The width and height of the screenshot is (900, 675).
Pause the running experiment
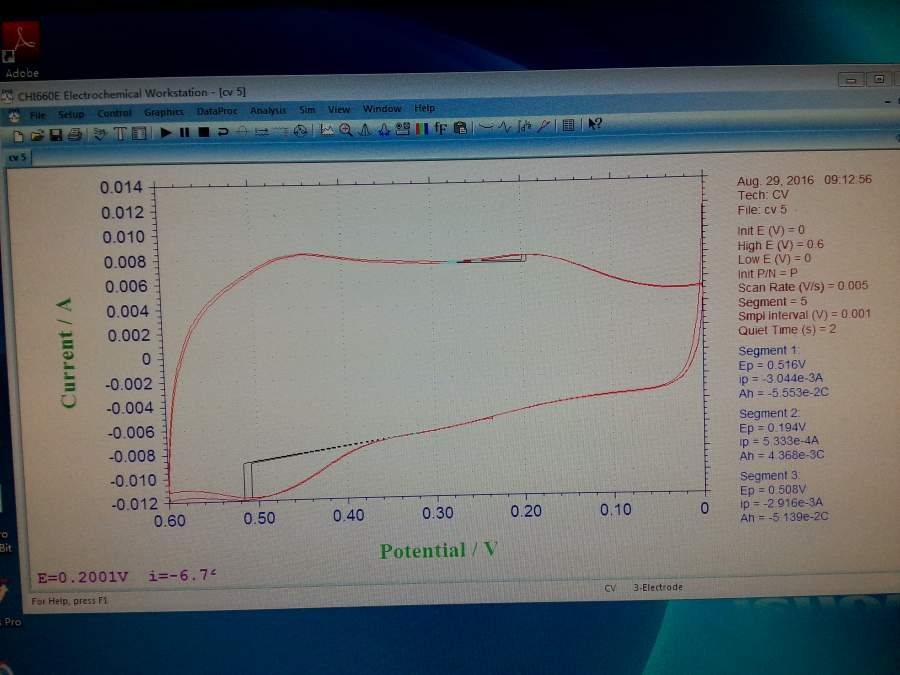tap(184, 133)
